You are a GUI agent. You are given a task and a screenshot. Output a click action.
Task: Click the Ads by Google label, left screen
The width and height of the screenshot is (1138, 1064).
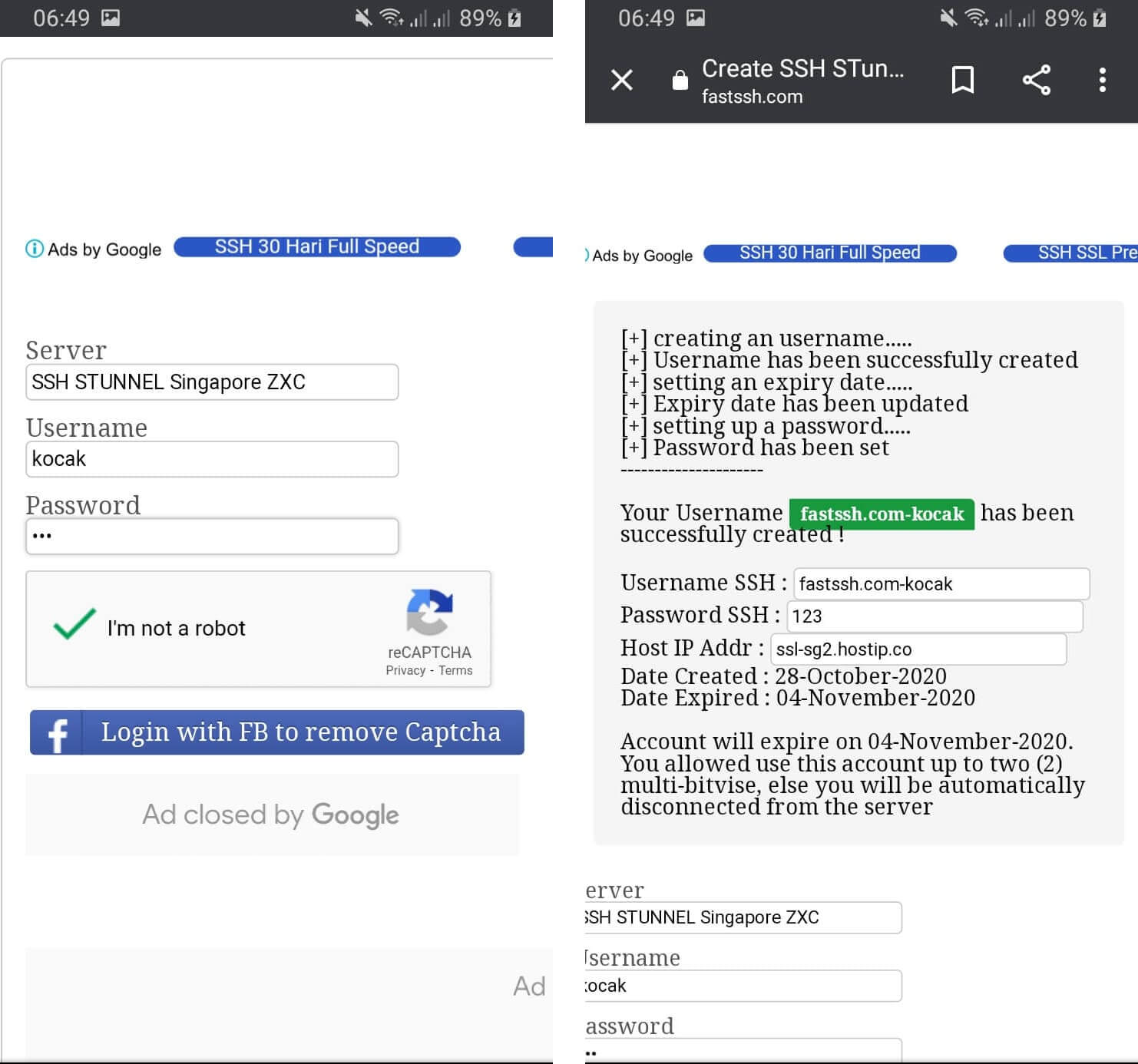[104, 249]
